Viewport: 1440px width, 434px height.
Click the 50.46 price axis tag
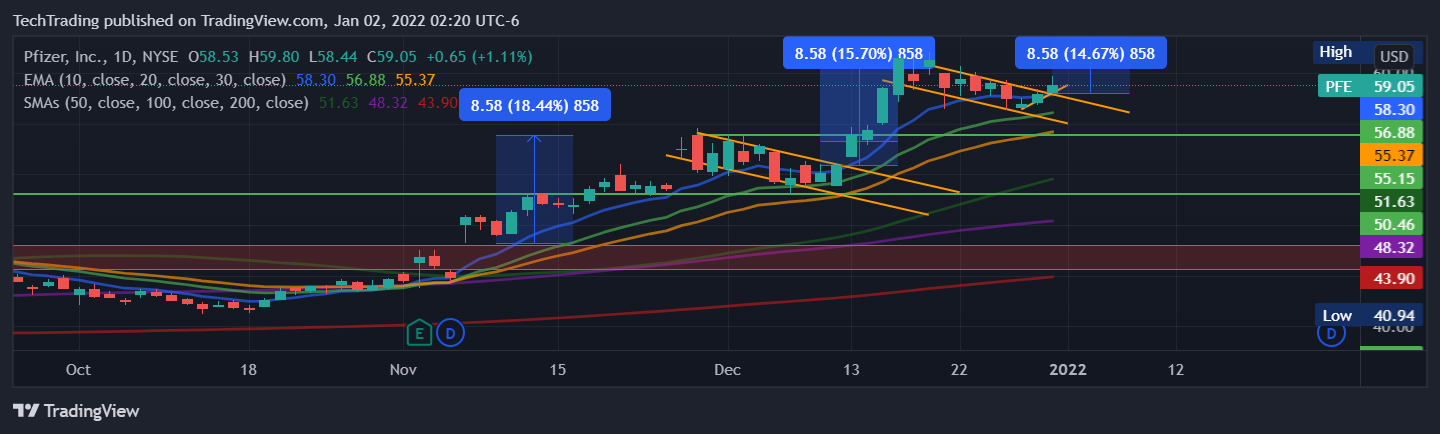(1392, 224)
